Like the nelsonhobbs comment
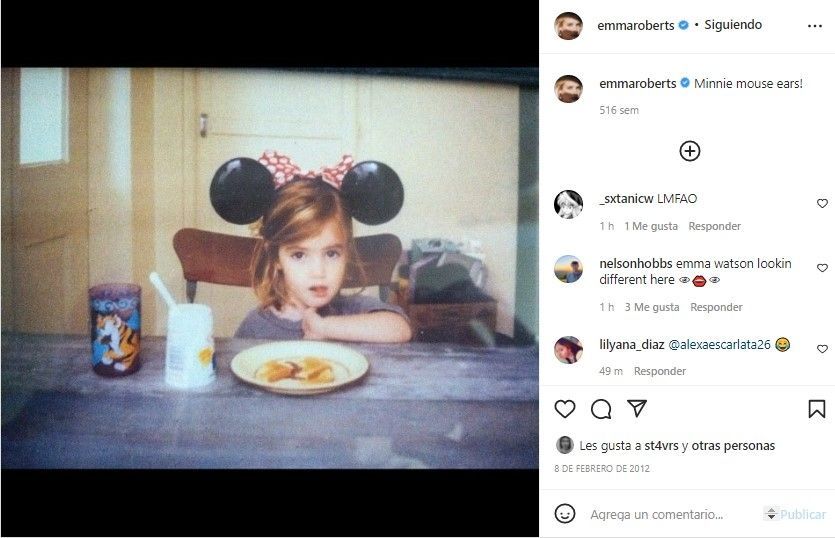 click(x=822, y=269)
